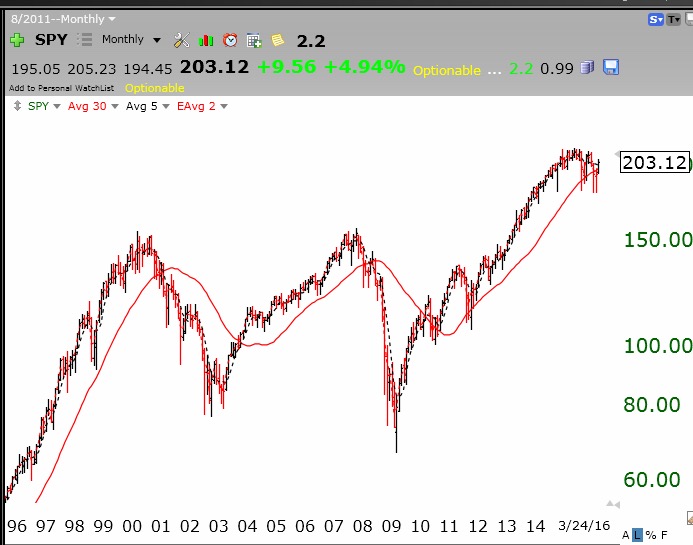Click the gray zoom arrows above date
Image resolution: width=693 pixels, height=545 pixels.
(613, 504)
